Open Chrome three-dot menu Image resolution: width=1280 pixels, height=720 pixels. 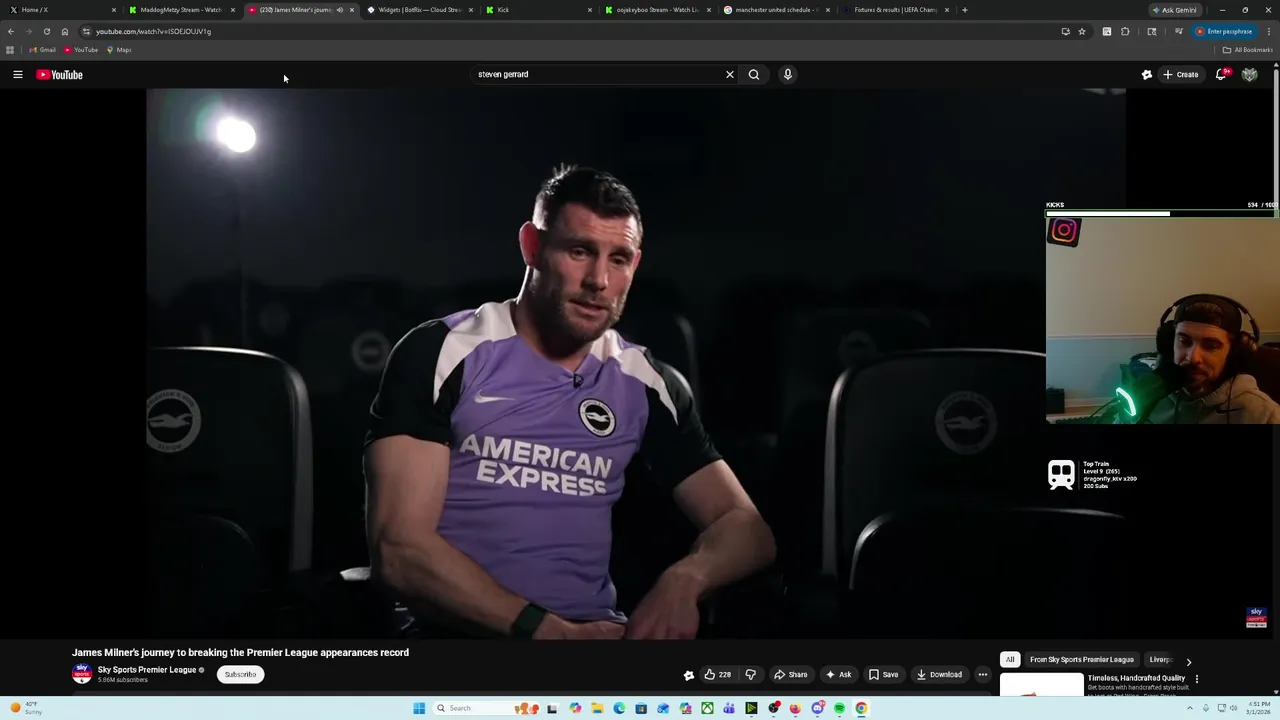coord(1268,31)
